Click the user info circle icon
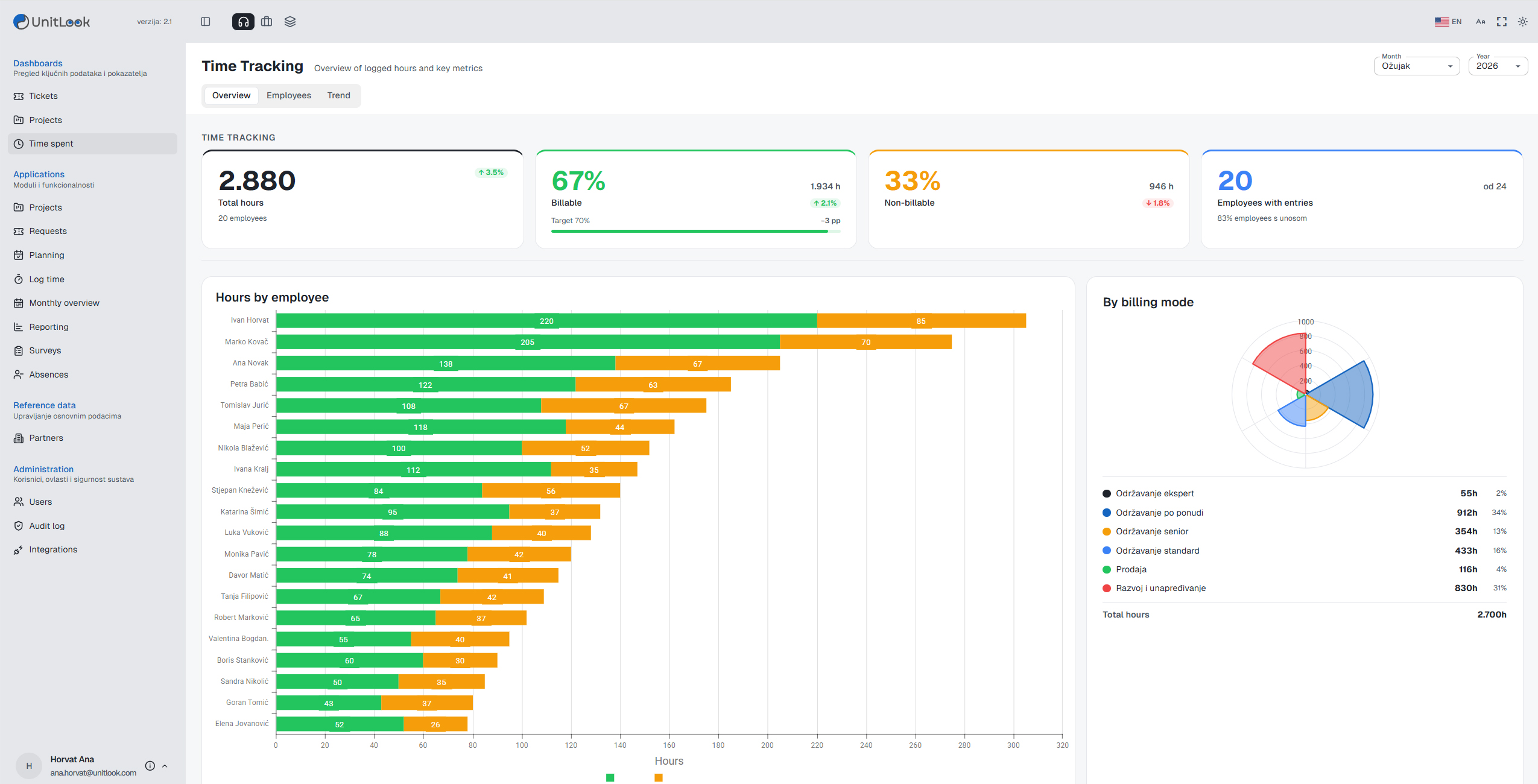1538x784 pixels. pyautogui.click(x=150, y=766)
